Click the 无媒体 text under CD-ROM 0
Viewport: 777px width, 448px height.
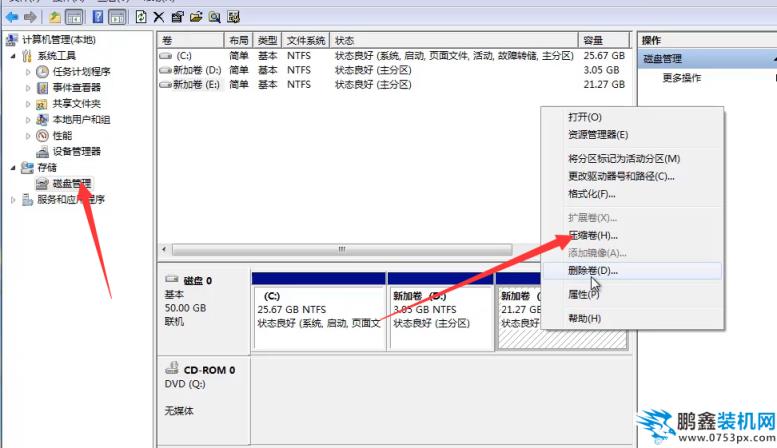pos(179,410)
